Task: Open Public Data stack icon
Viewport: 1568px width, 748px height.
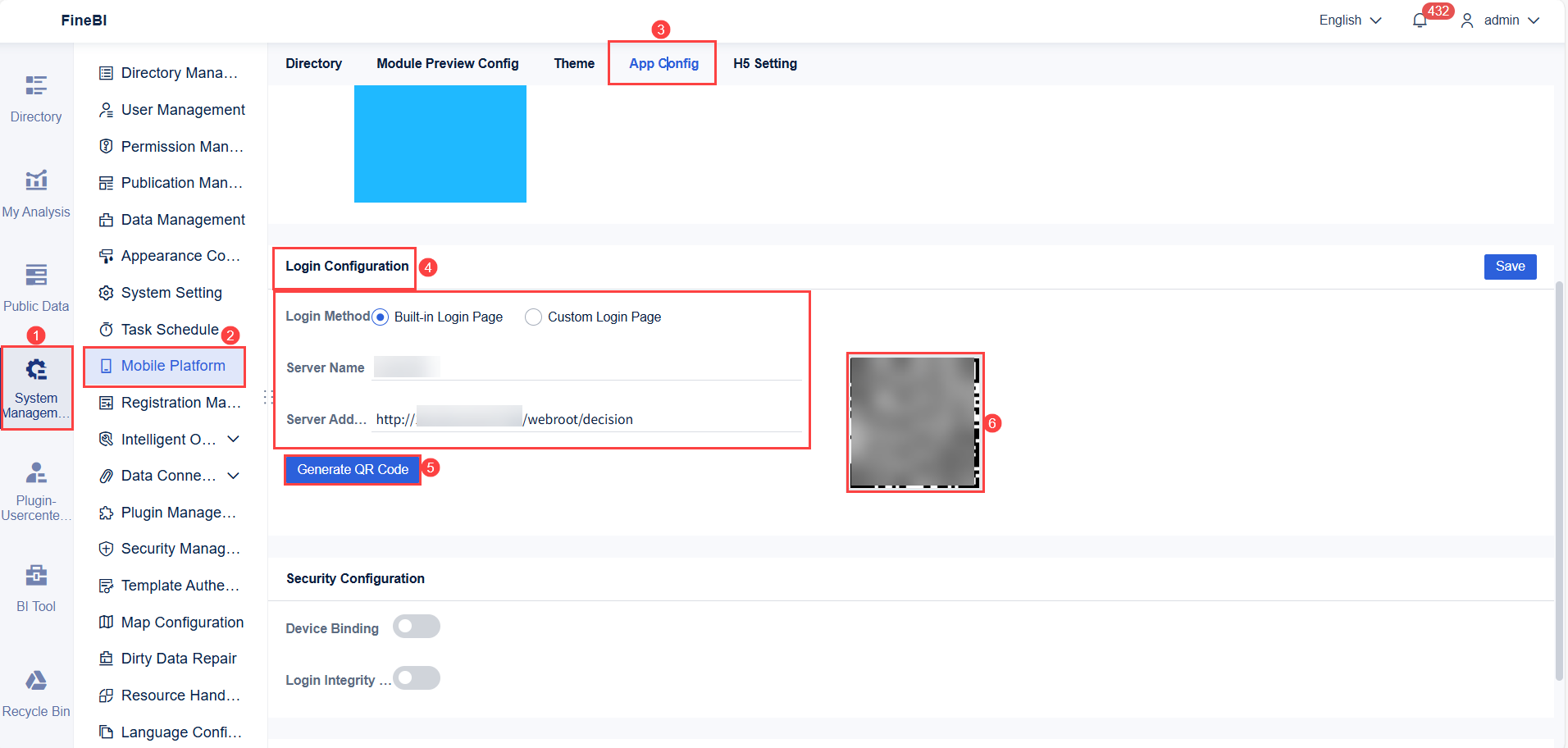Action: [36, 274]
